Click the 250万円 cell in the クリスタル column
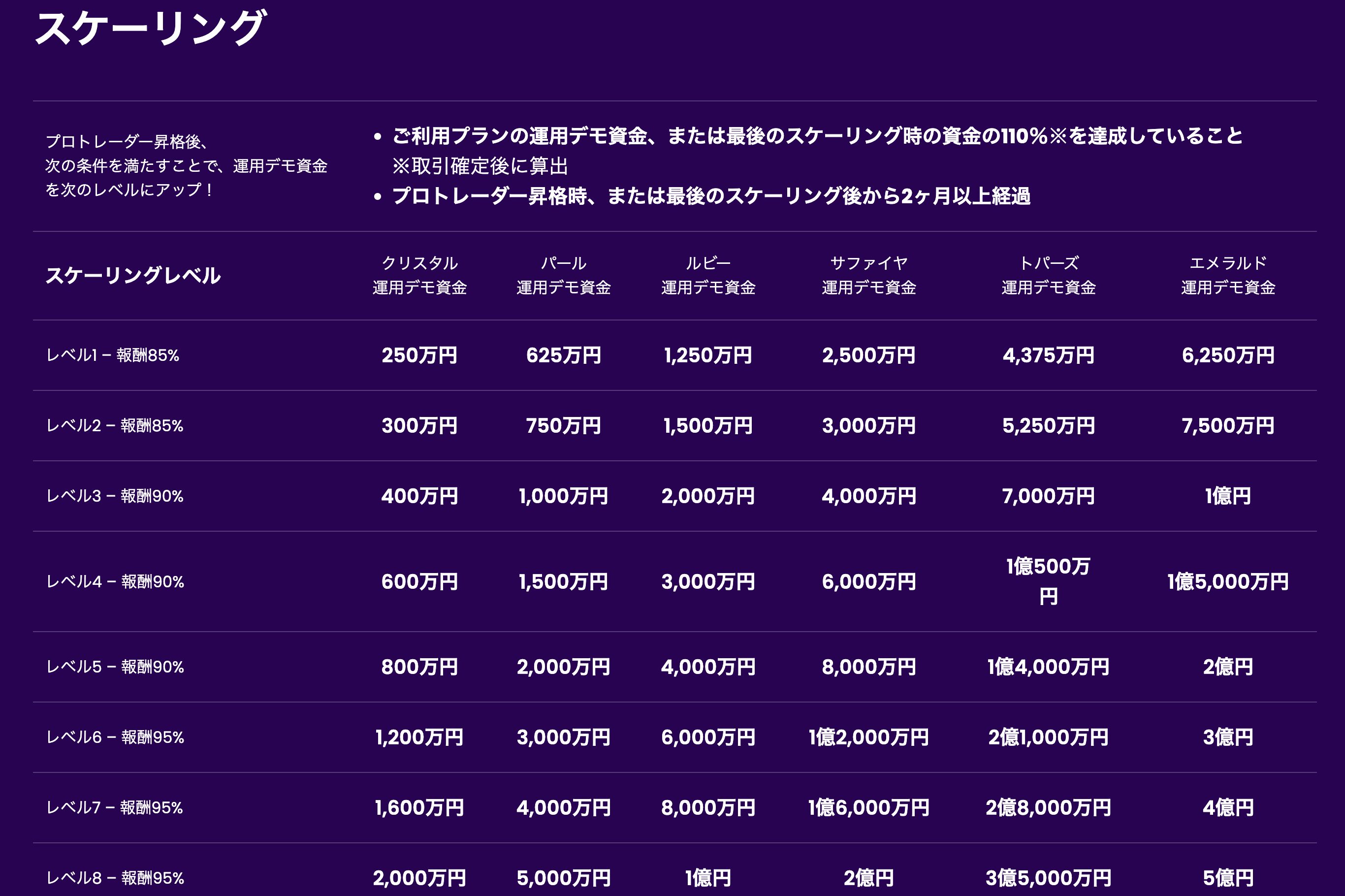This screenshot has height=896, width=1345. click(x=419, y=355)
